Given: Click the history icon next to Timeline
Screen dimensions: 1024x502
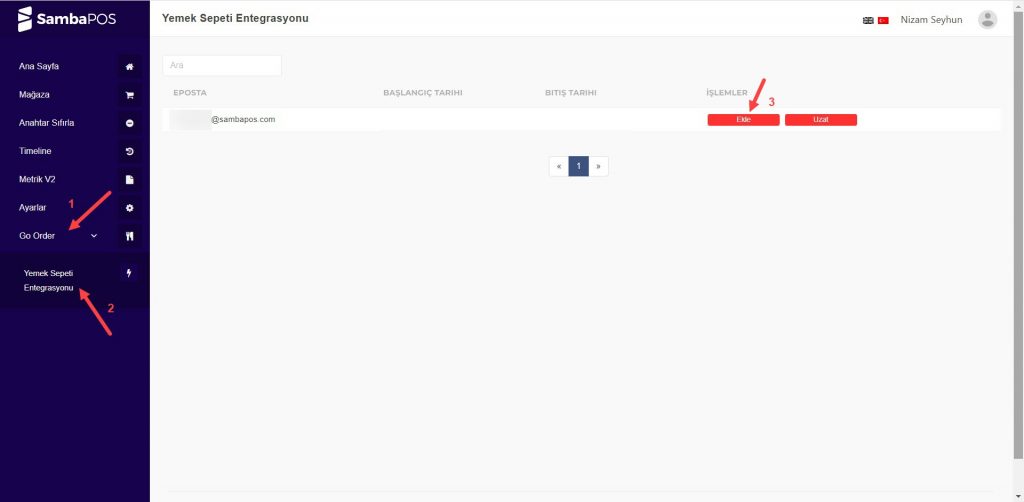Looking at the screenshot, I should (129, 151).
